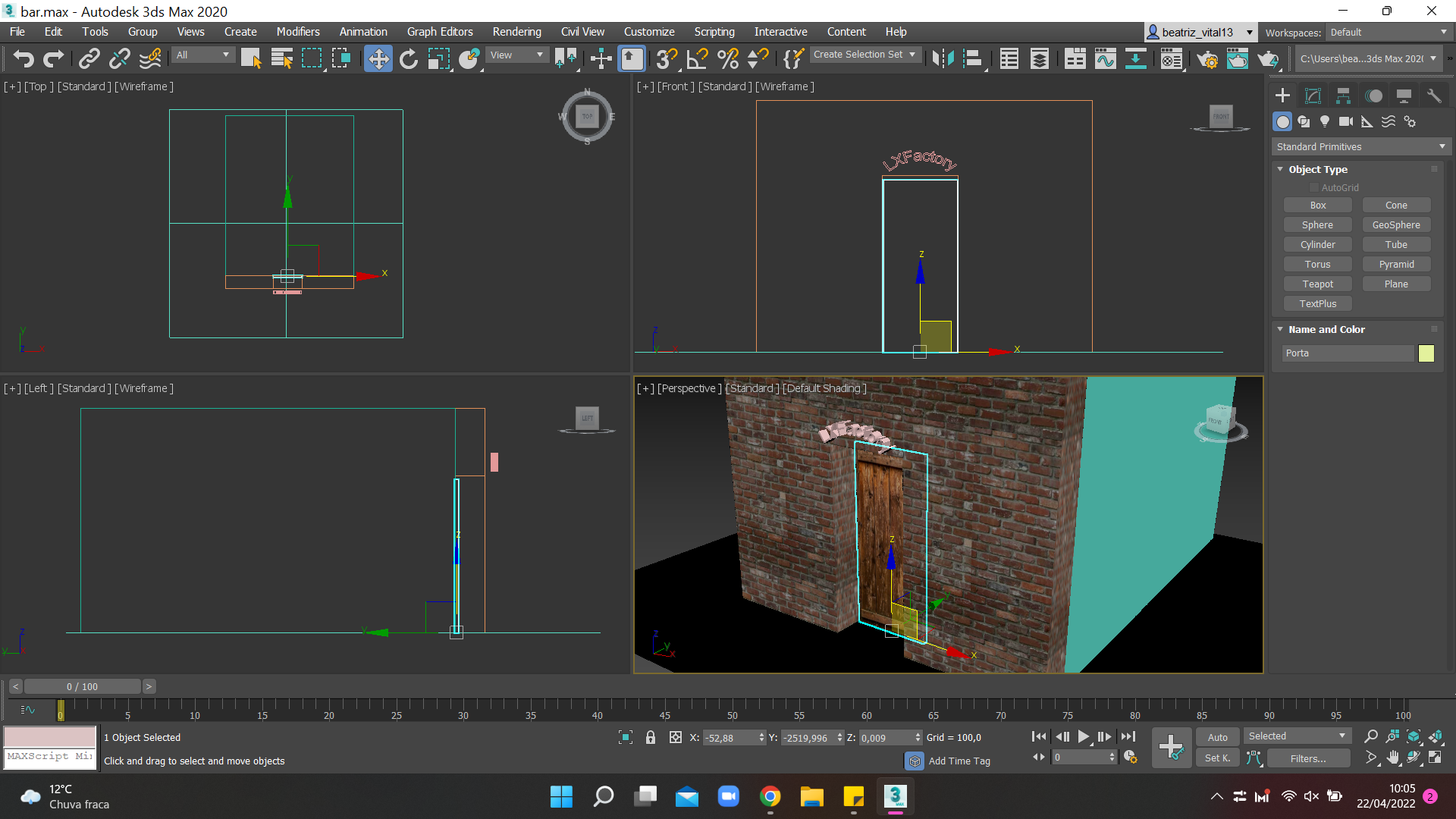
Task: Click the Render Production teapot icon
Action: click(x=1268, y=58)
